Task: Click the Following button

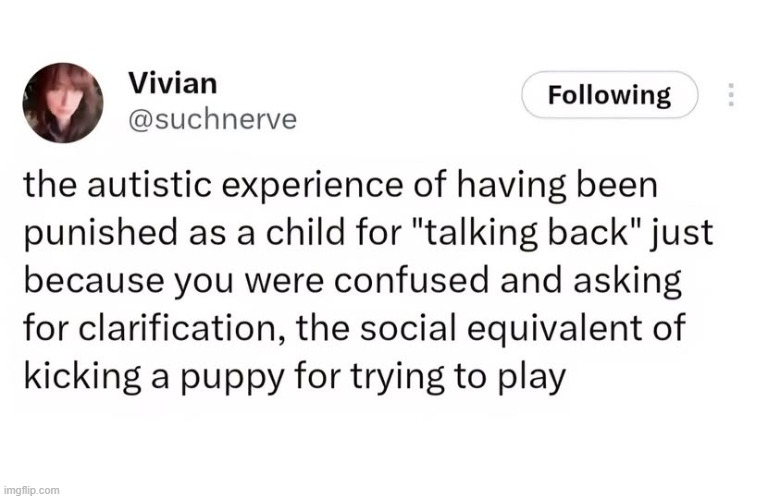Action: 609,95
